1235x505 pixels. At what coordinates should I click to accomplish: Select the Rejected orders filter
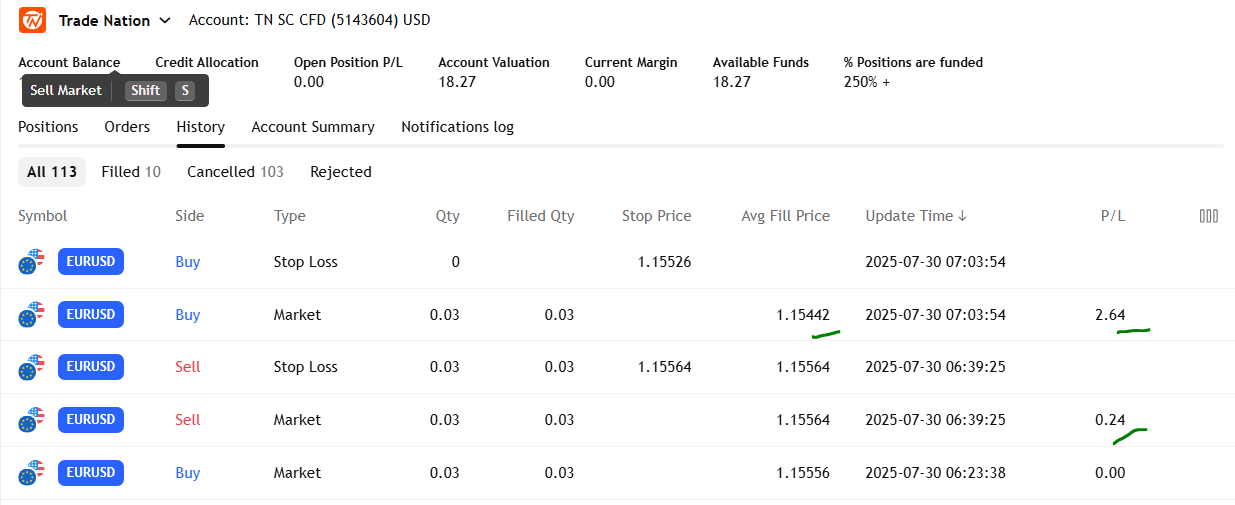[341, 172]
